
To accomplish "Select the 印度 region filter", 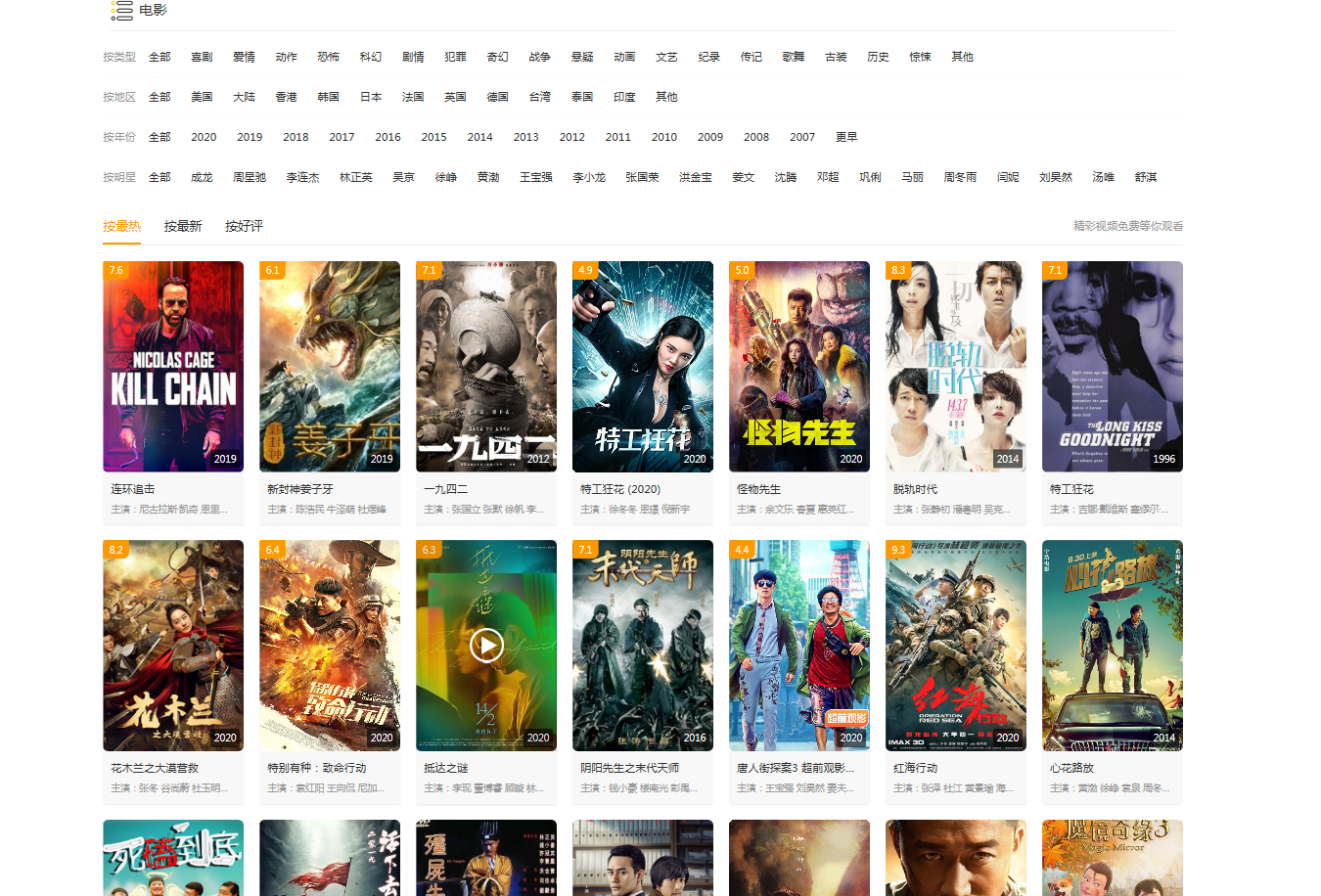I will (624, 97).
